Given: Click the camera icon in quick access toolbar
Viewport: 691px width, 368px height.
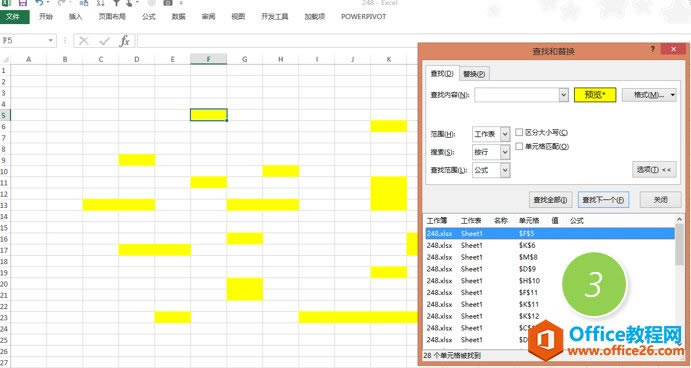Looking at the screenshot, I should coord(168,3).
